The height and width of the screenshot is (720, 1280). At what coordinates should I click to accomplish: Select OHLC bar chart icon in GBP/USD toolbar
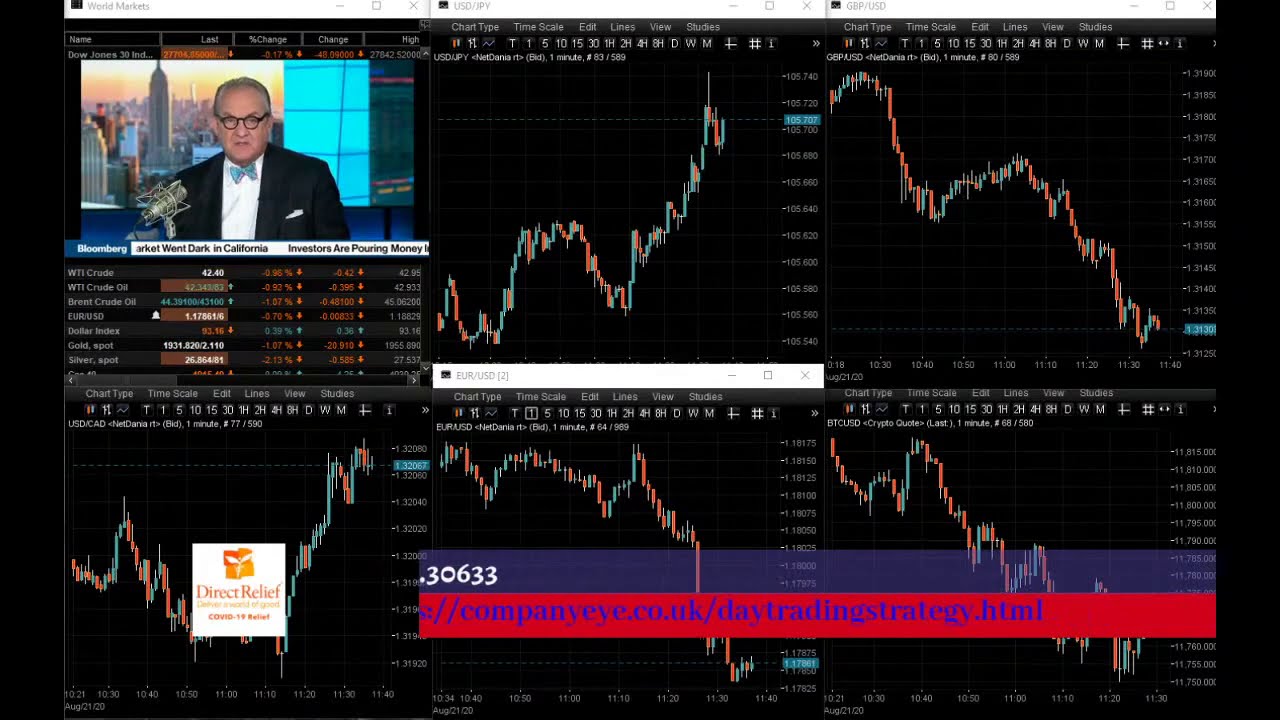[864, 43]
